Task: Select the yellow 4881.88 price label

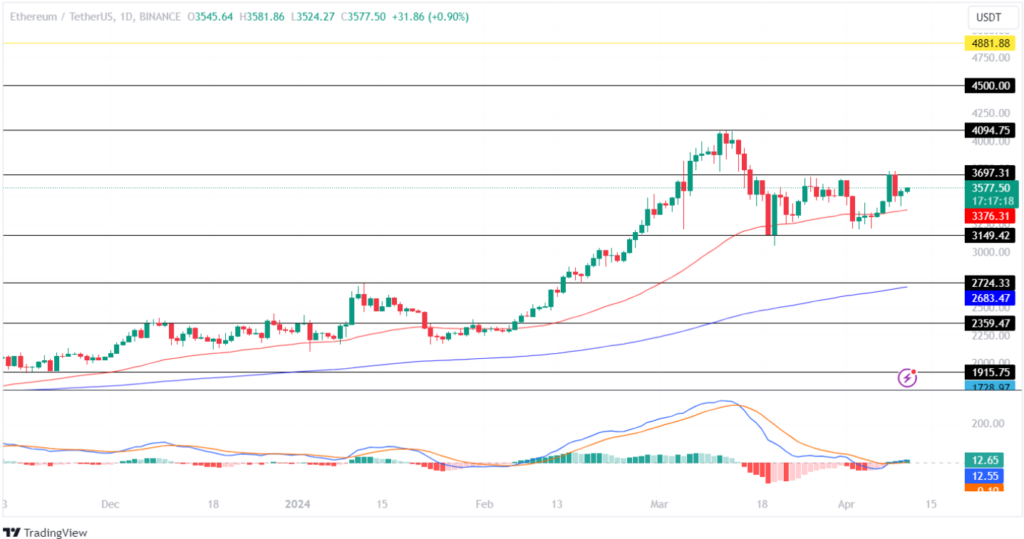Action: (x=990, y=43)
